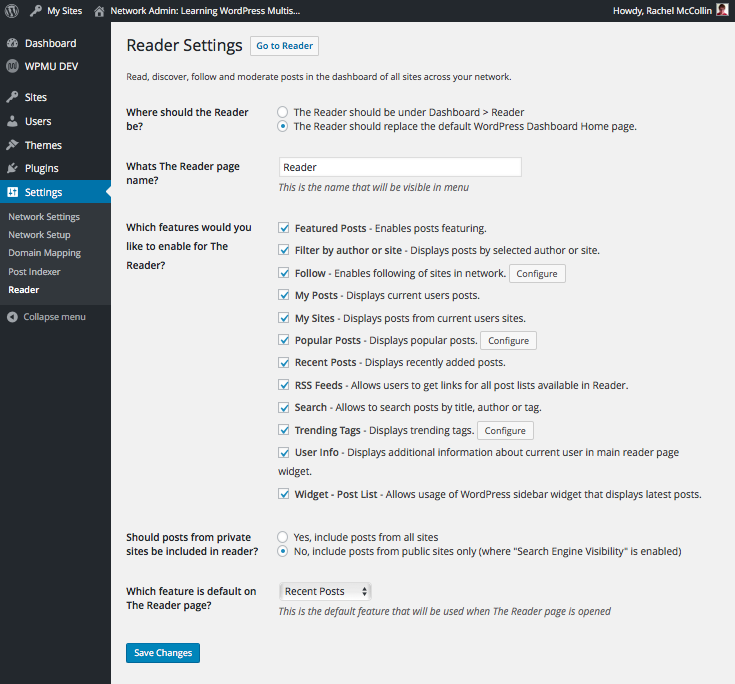The height and width of the screenshot is (684, 735).
Task: Disable the RSS Feeds checkbox
Action: [x=284, y=385]
